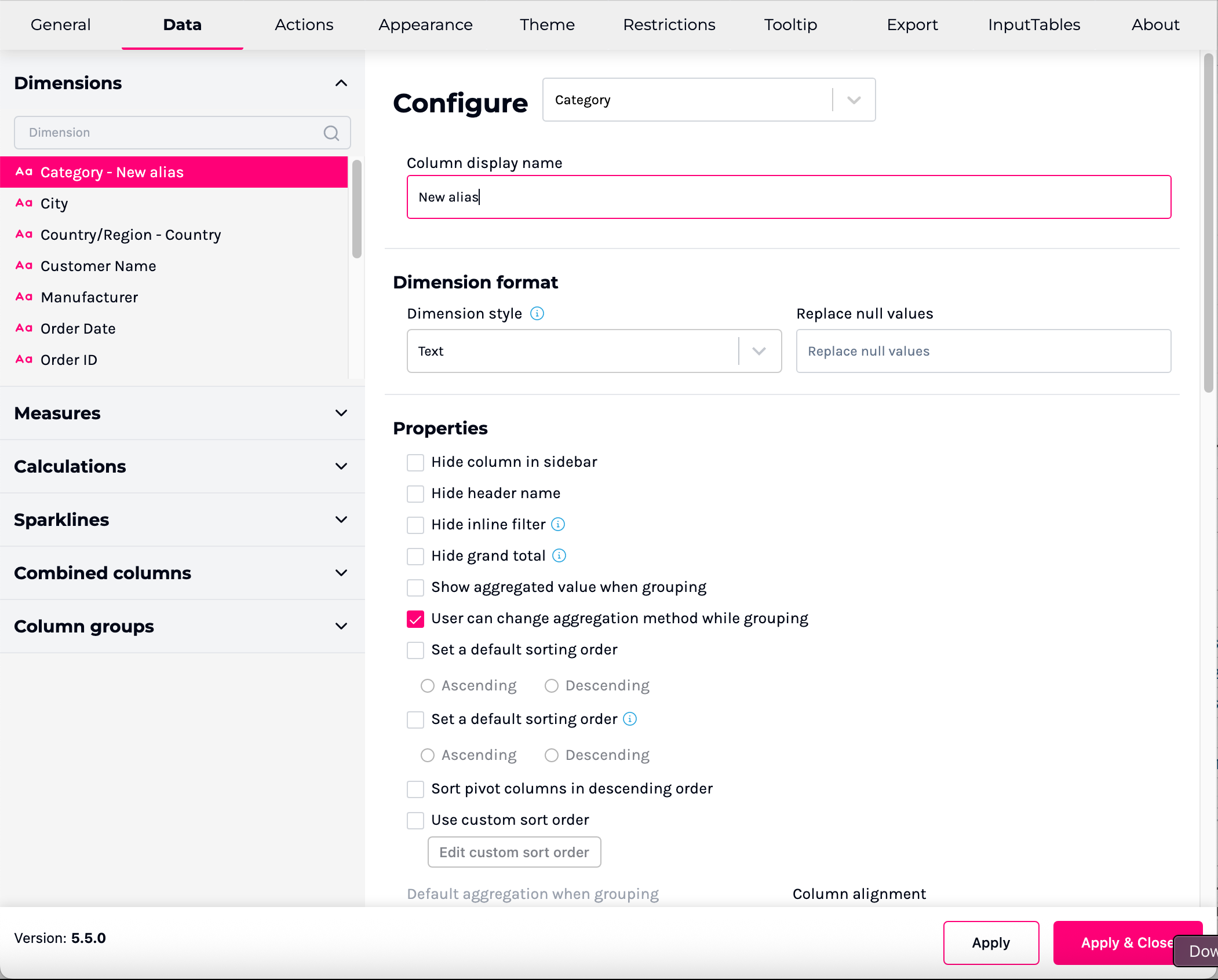Viewport: 1218px width, 980px height.
Task: Open the Tooltip tab
Action: click(x=790, y=24)
